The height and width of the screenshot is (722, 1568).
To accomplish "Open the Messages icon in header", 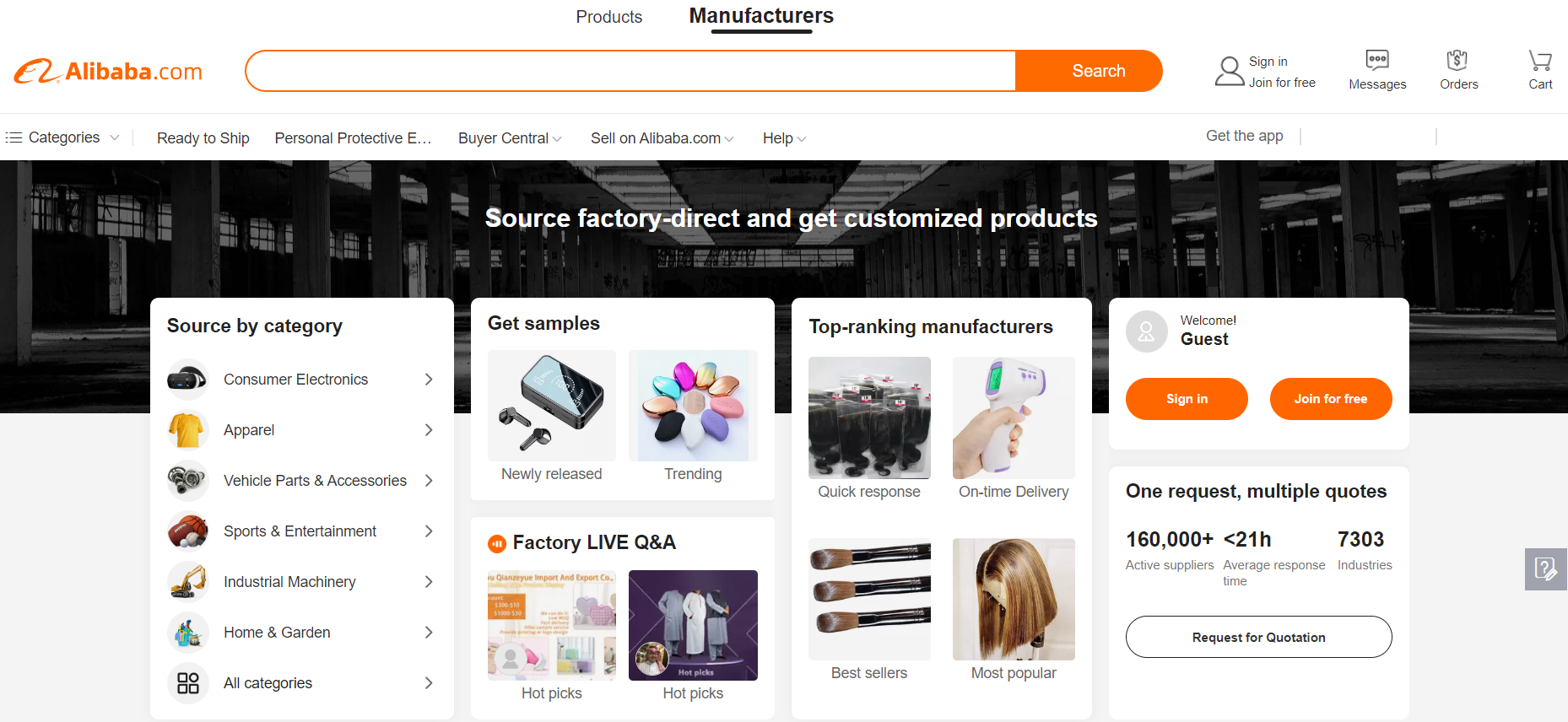I will [x=1377, y=60].
